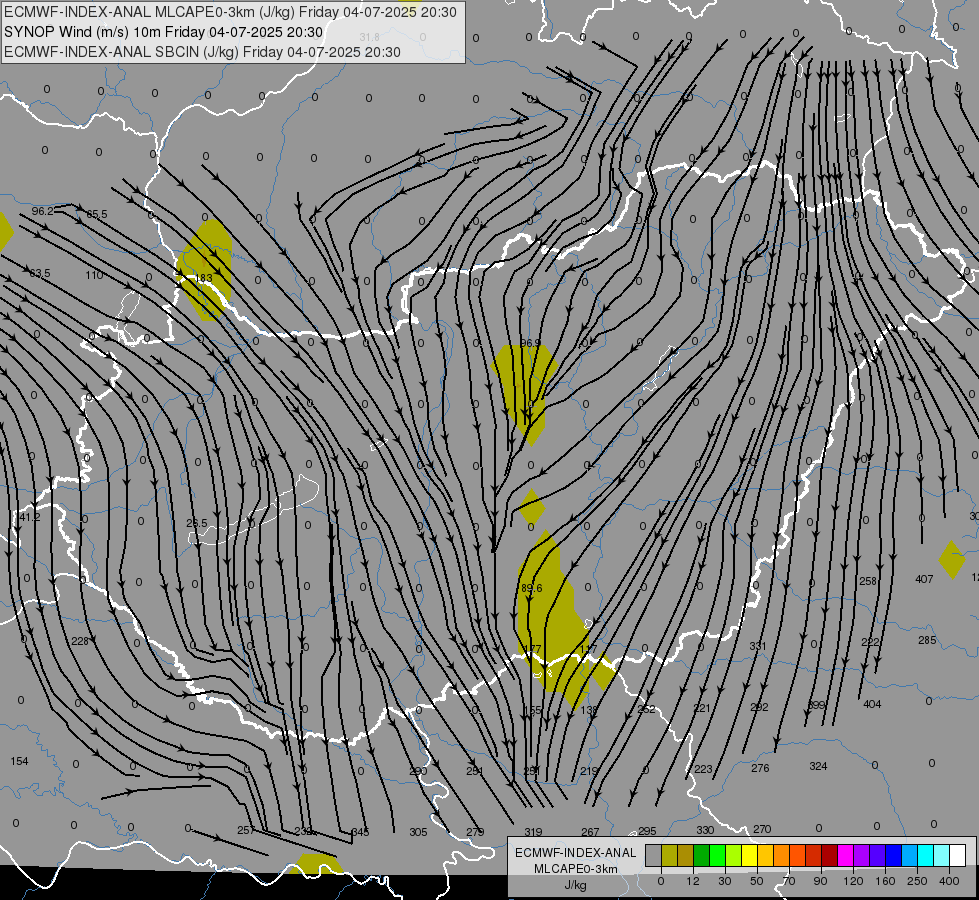Click the map value 41.2

[29, 517]
